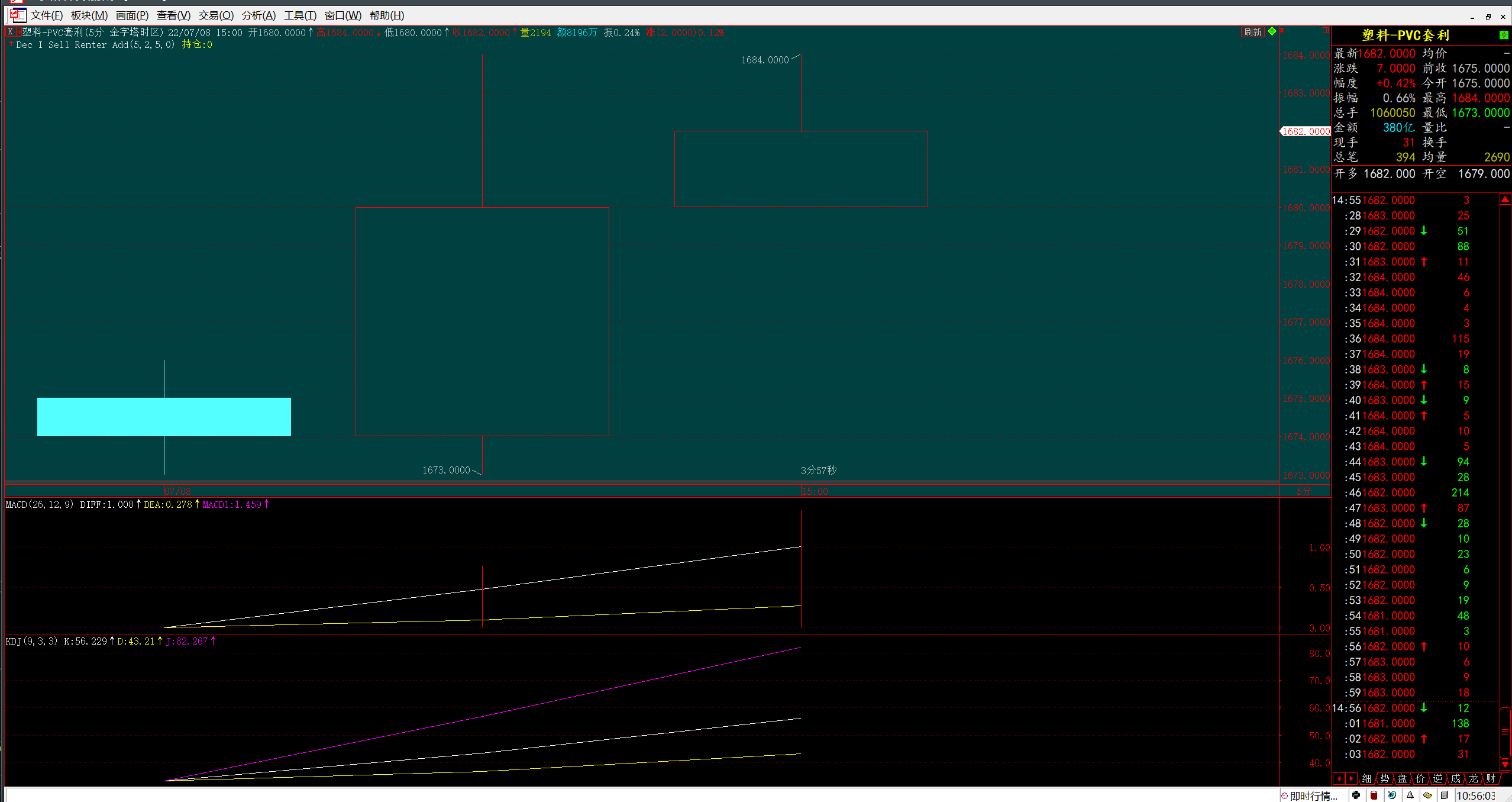The image size is (1512, 802).
Task: Click the latest red hollow candlestick
Action: [801, 169]
